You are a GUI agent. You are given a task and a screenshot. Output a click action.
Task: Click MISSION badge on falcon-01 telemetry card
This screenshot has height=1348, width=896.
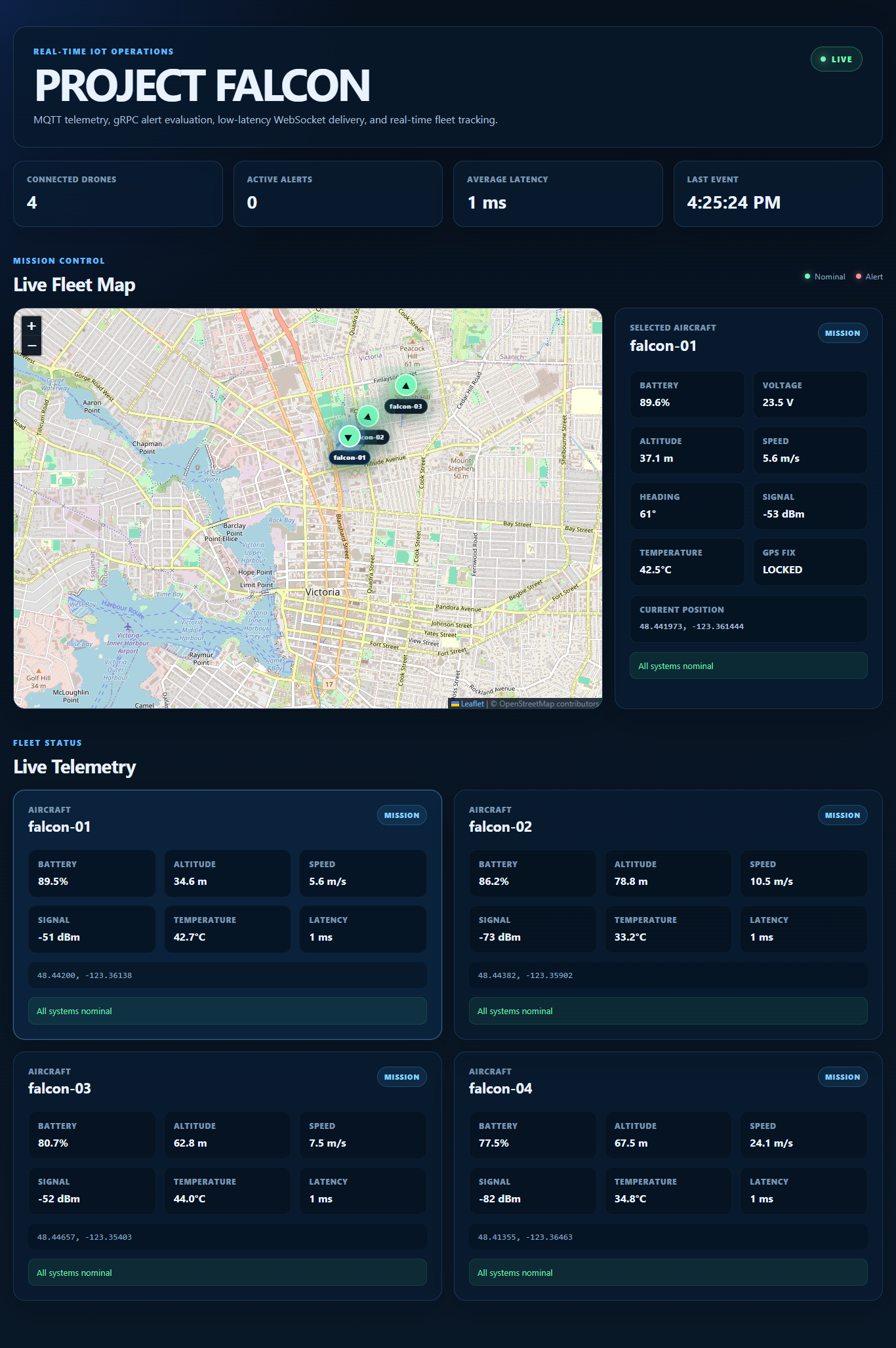tap(401, 815)
